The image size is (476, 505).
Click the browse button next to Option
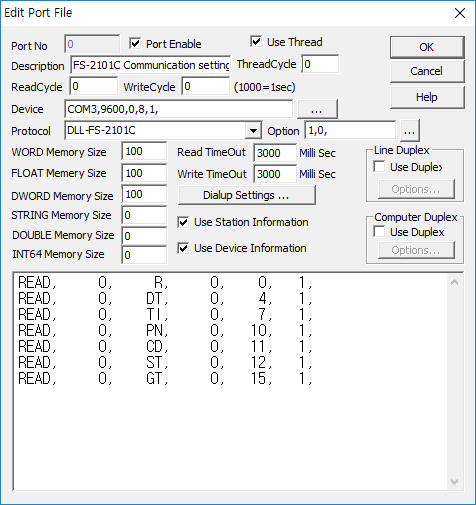(410, 131)
